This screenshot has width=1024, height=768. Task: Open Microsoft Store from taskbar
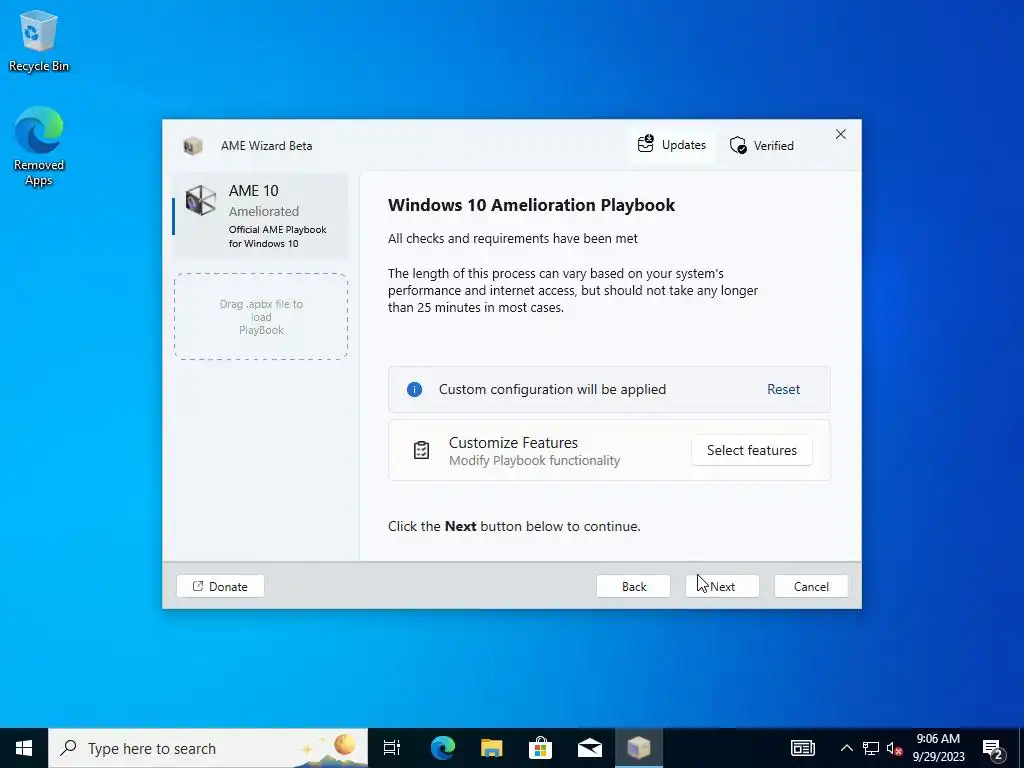point(541,748)
